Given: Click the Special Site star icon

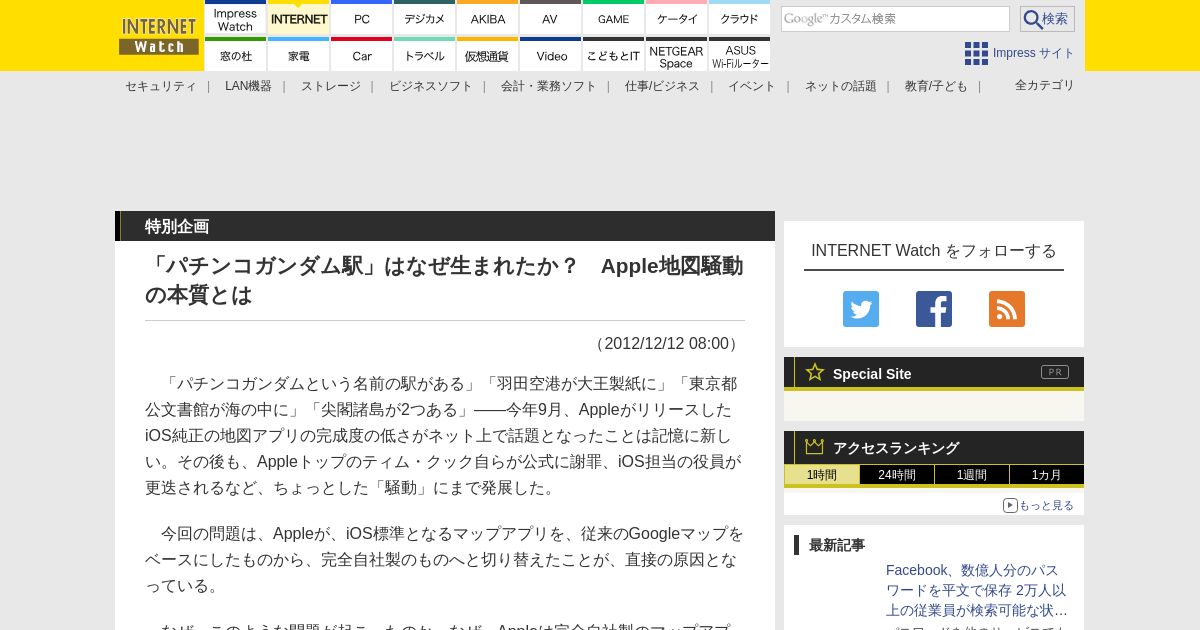Looking at the screenshot, I should tap(815, 372).
